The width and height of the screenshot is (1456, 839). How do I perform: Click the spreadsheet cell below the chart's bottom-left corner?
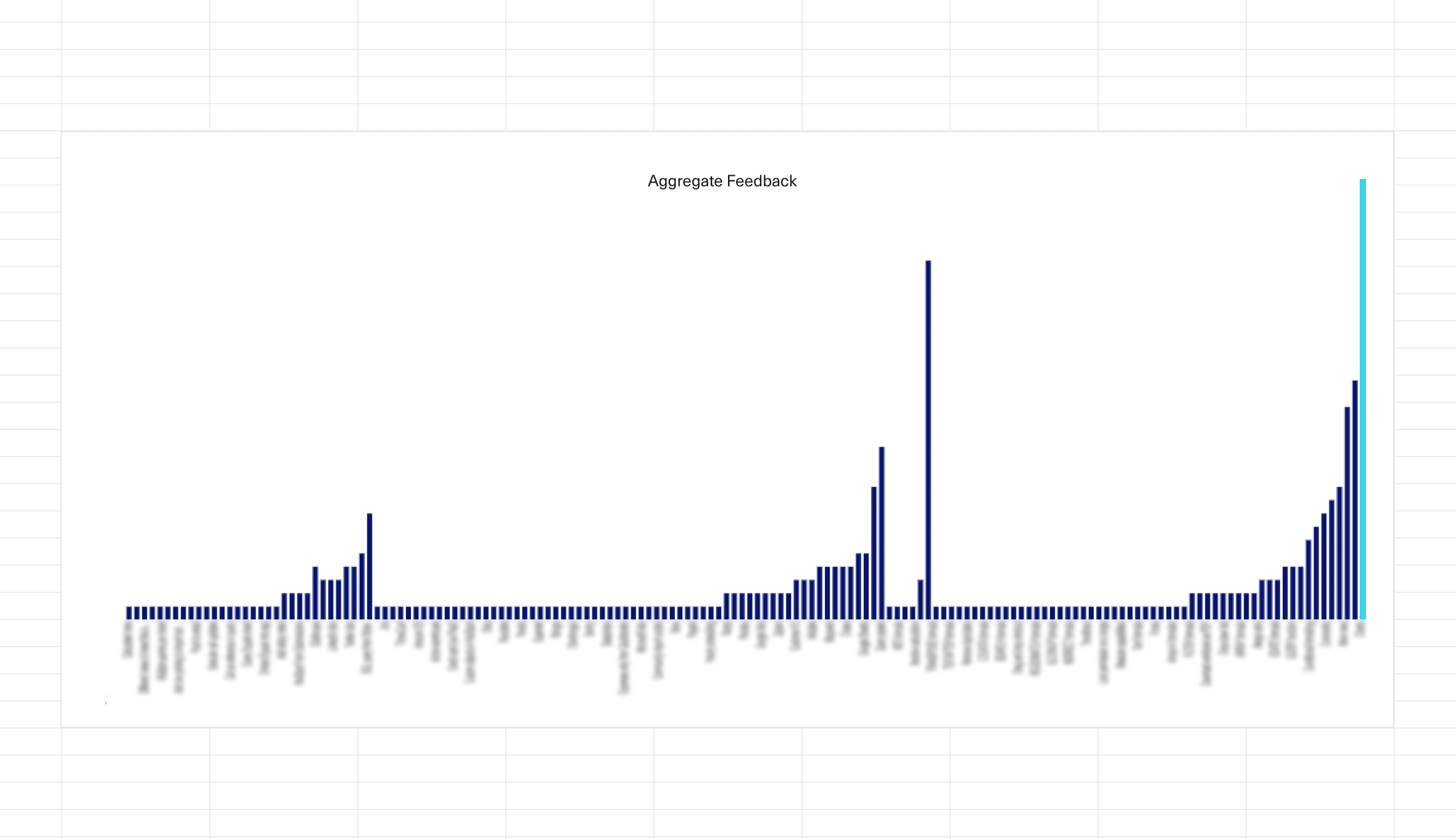coord(136,742)
